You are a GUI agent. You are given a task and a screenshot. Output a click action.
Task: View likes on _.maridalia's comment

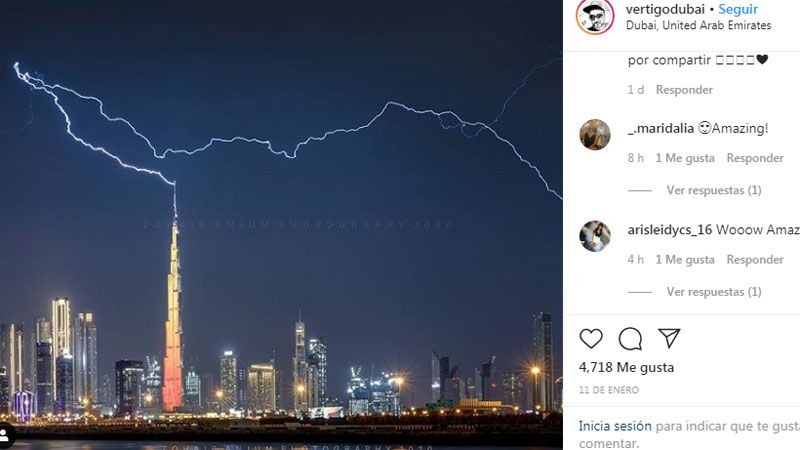685,158
